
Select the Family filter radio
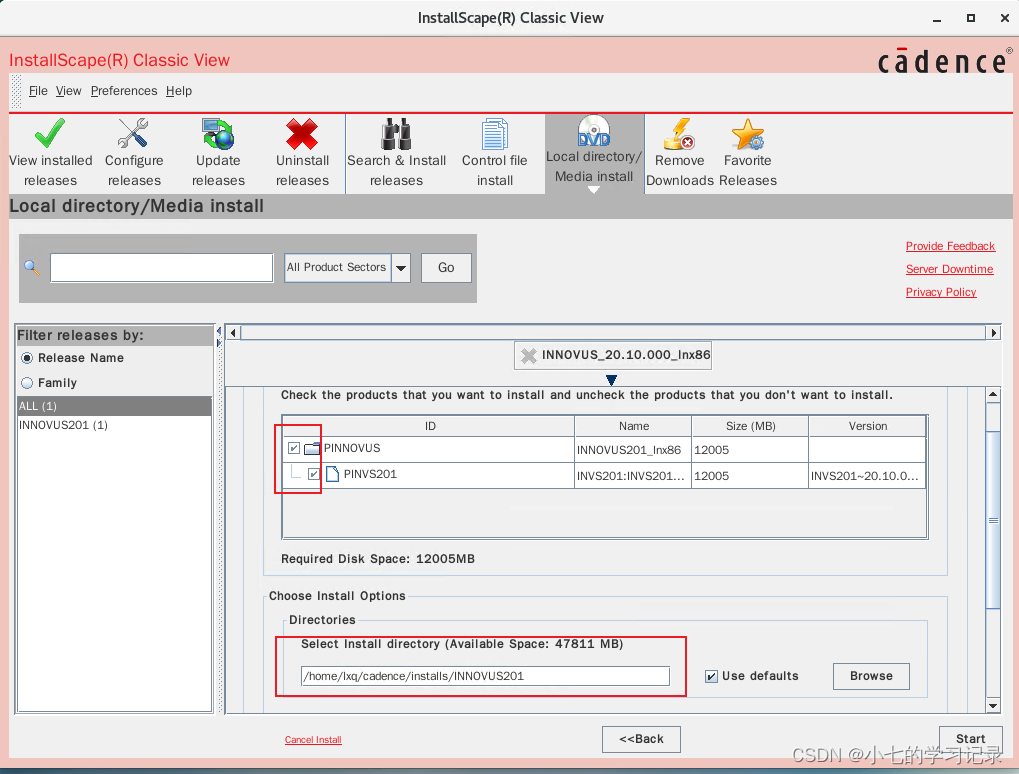pyautogui.click(x=27, y=383)
